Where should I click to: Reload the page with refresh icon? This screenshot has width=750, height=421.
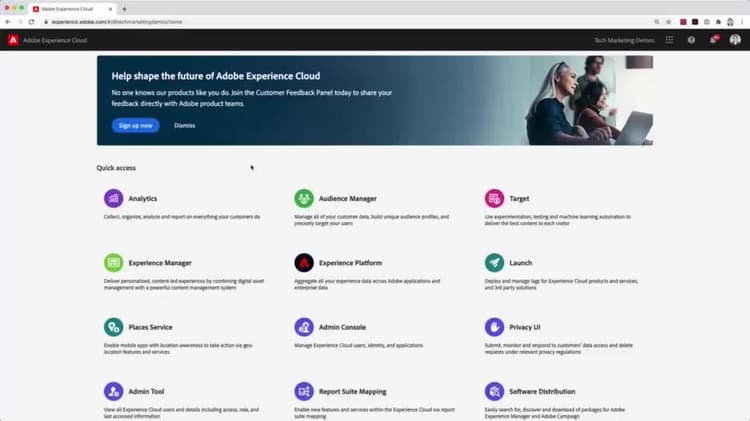point(32,22)
